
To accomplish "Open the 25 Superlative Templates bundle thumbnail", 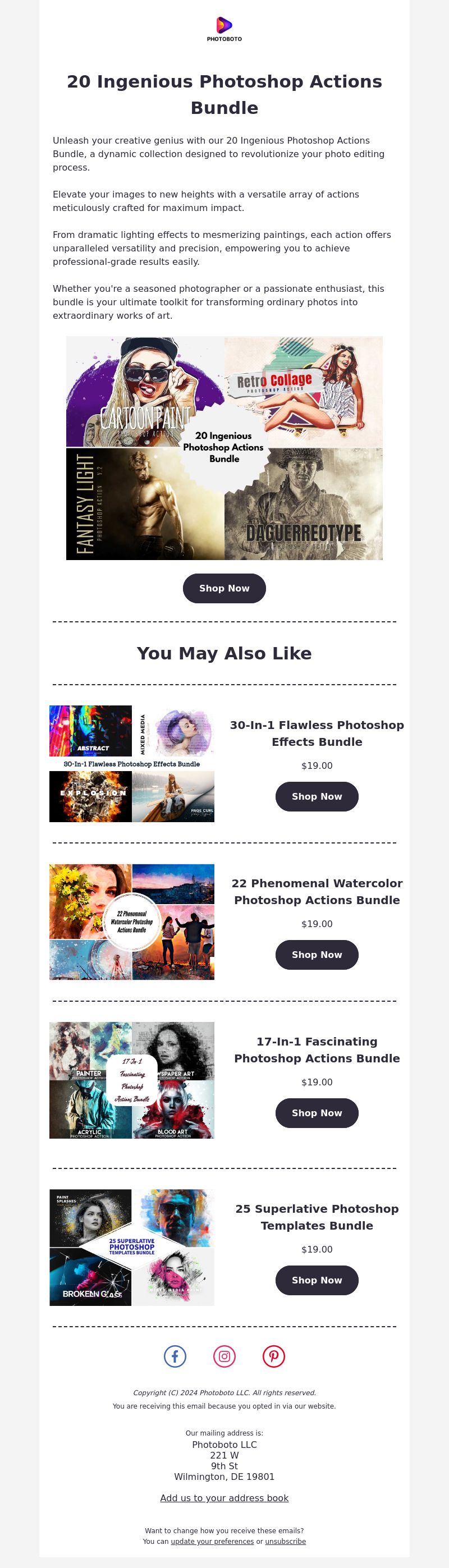I will pos(132,1247).
